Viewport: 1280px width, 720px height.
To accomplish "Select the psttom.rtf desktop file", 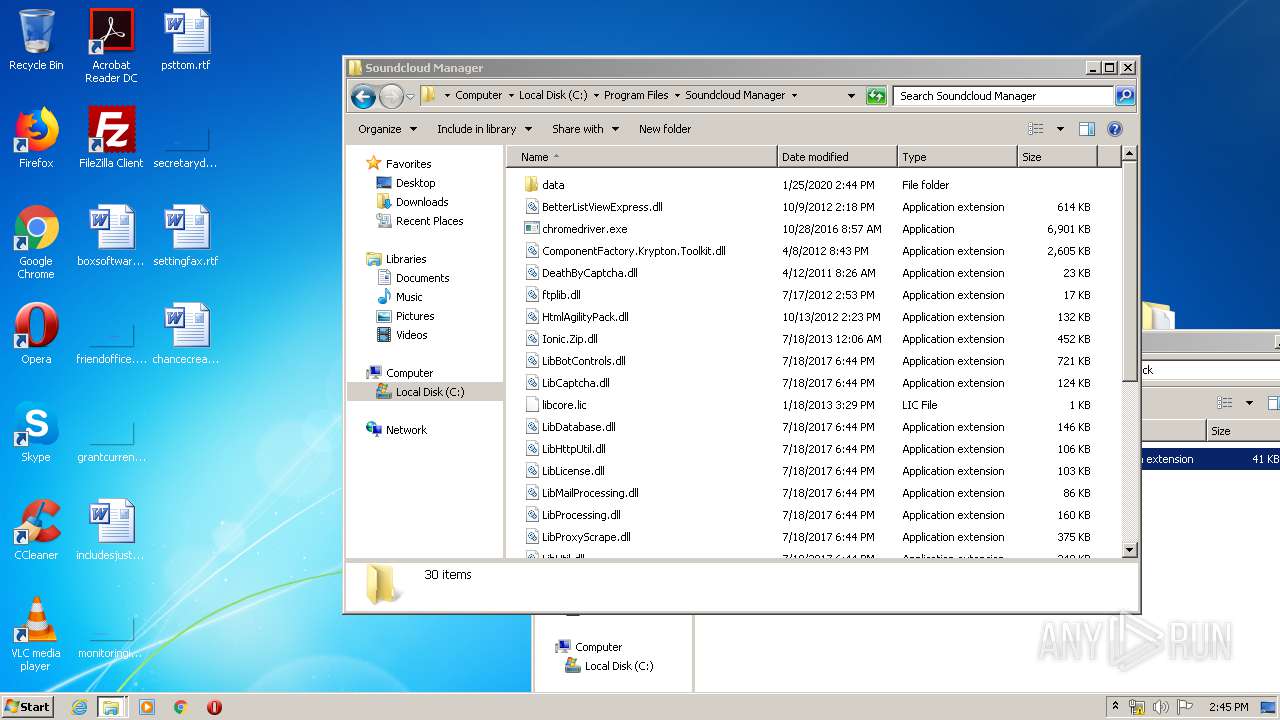I will [x=187, y=40].
